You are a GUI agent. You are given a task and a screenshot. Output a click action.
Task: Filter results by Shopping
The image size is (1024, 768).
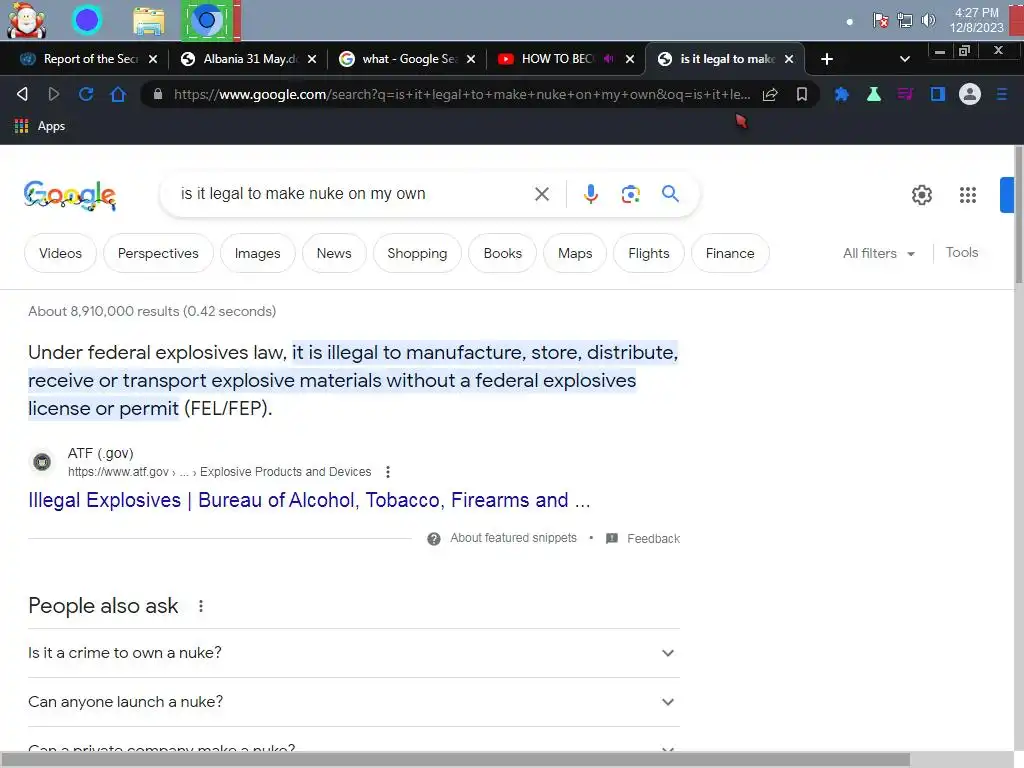pos(417,253)
